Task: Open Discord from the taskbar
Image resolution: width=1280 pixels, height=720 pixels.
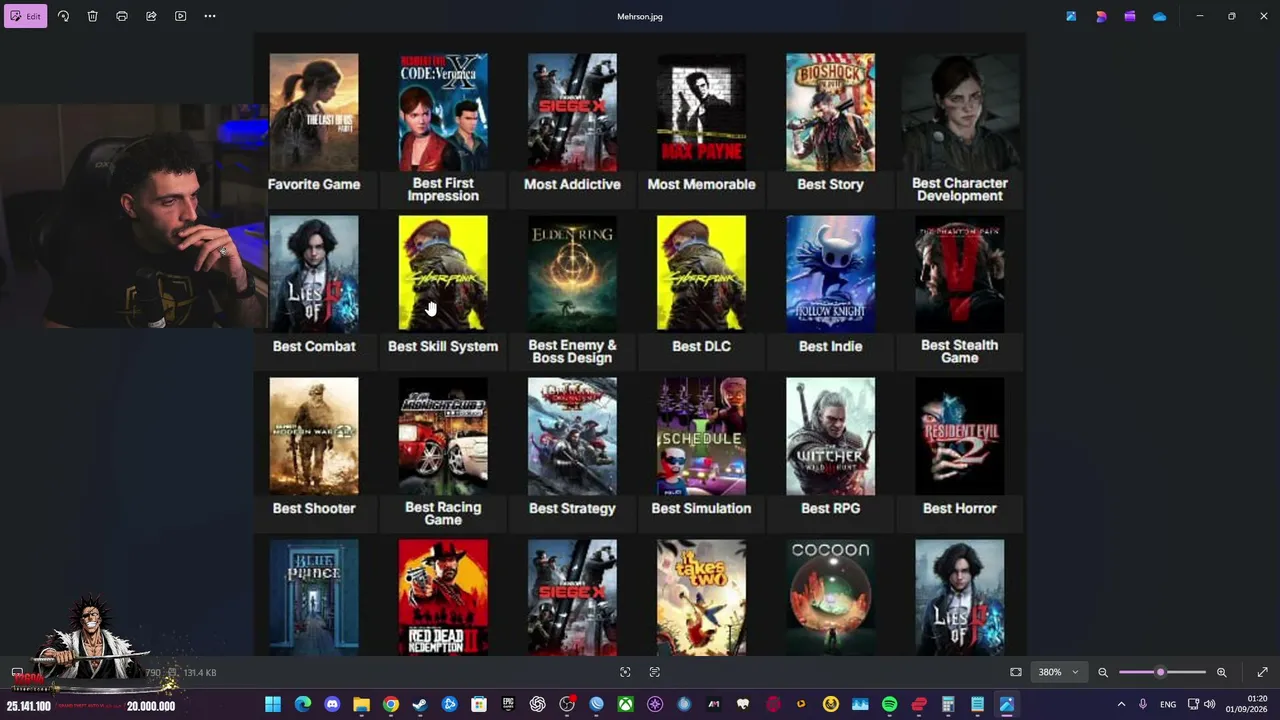Action: point(332,705)
